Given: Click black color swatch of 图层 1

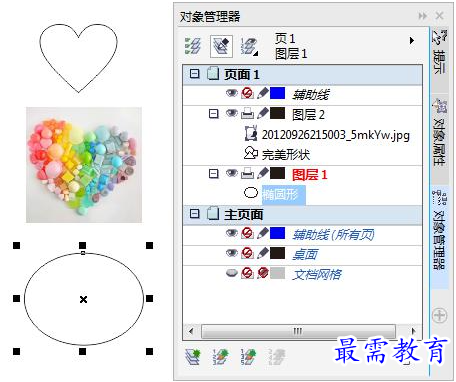Looking at the screenshot, I should coord(277,173).
